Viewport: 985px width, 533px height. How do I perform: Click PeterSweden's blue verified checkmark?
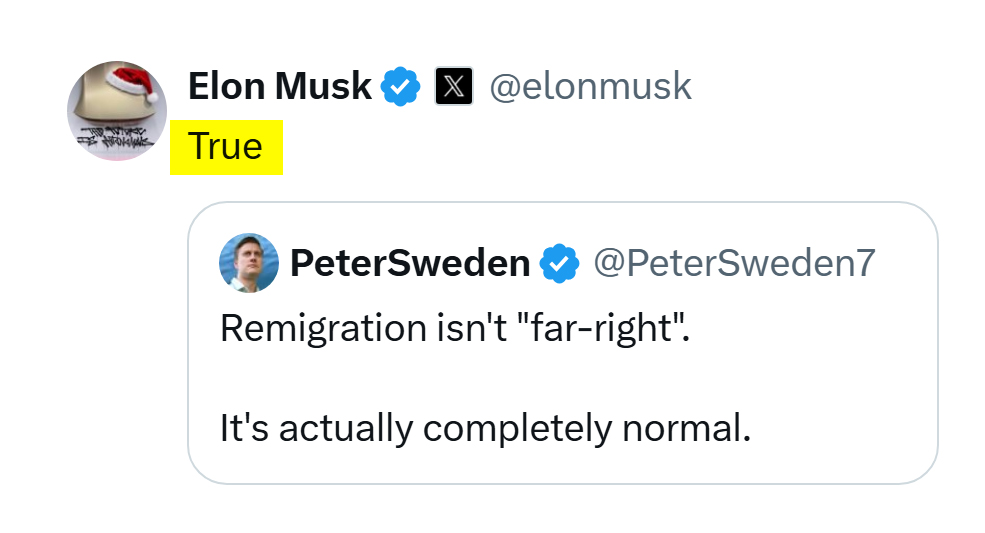point(560,263)
